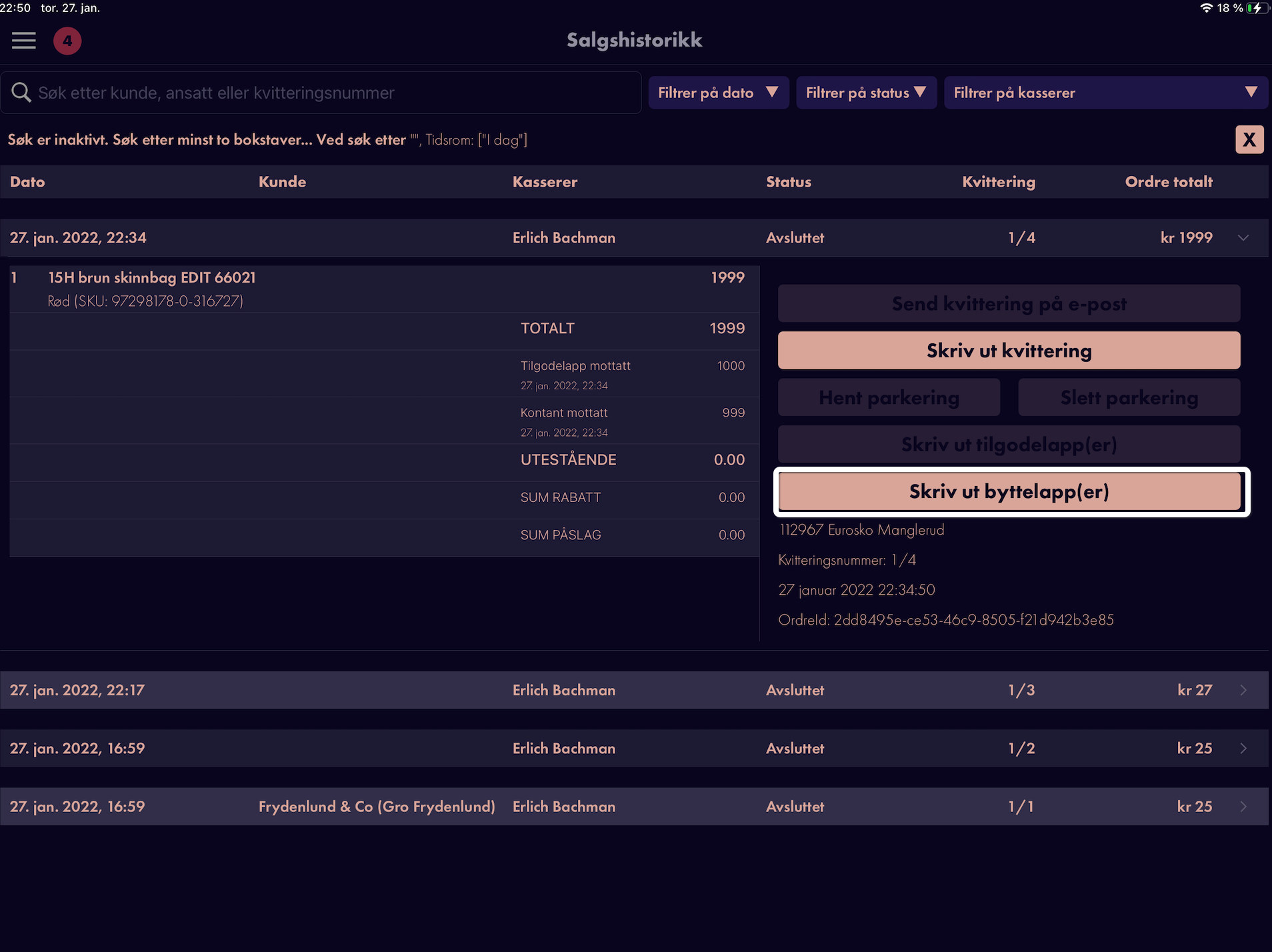
Task: Tap the Wi-Fi status icon
Action: point(1206,8)
